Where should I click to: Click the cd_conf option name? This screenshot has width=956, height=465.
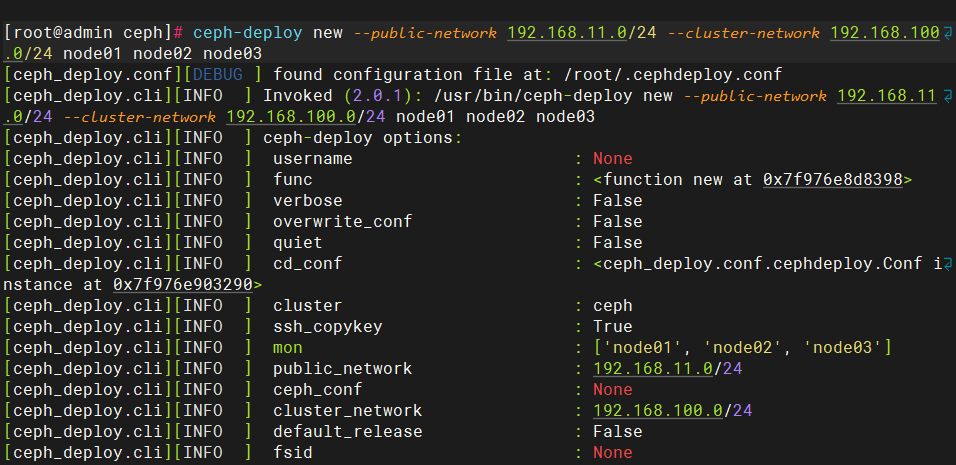[x=307, y=263]
